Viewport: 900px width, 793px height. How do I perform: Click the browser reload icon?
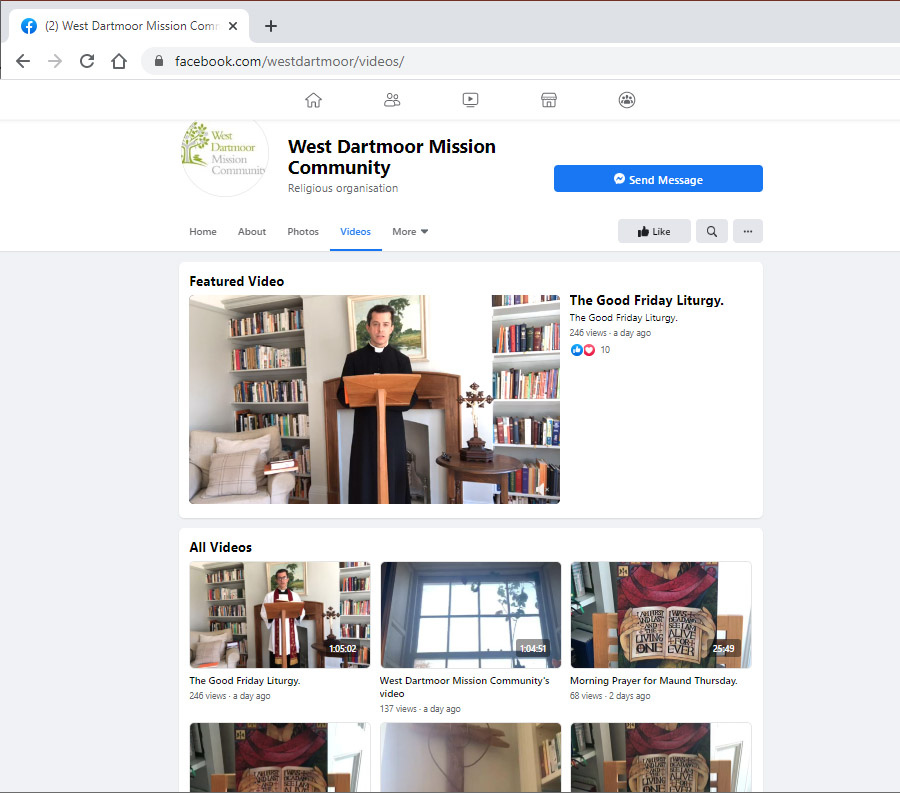click(x=87, y=61)
